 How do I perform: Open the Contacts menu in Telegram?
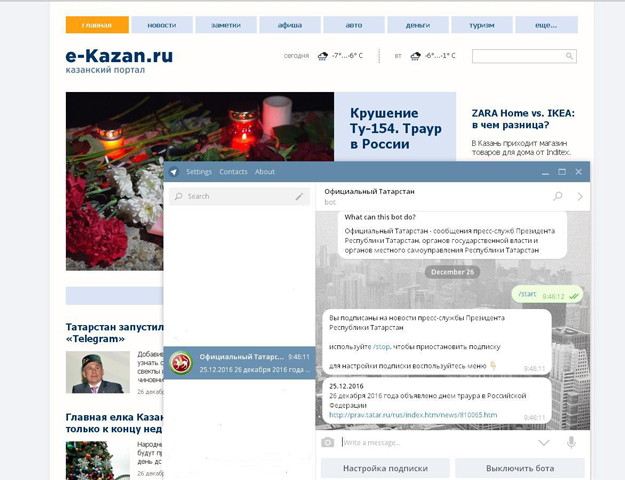pos(233,172)
